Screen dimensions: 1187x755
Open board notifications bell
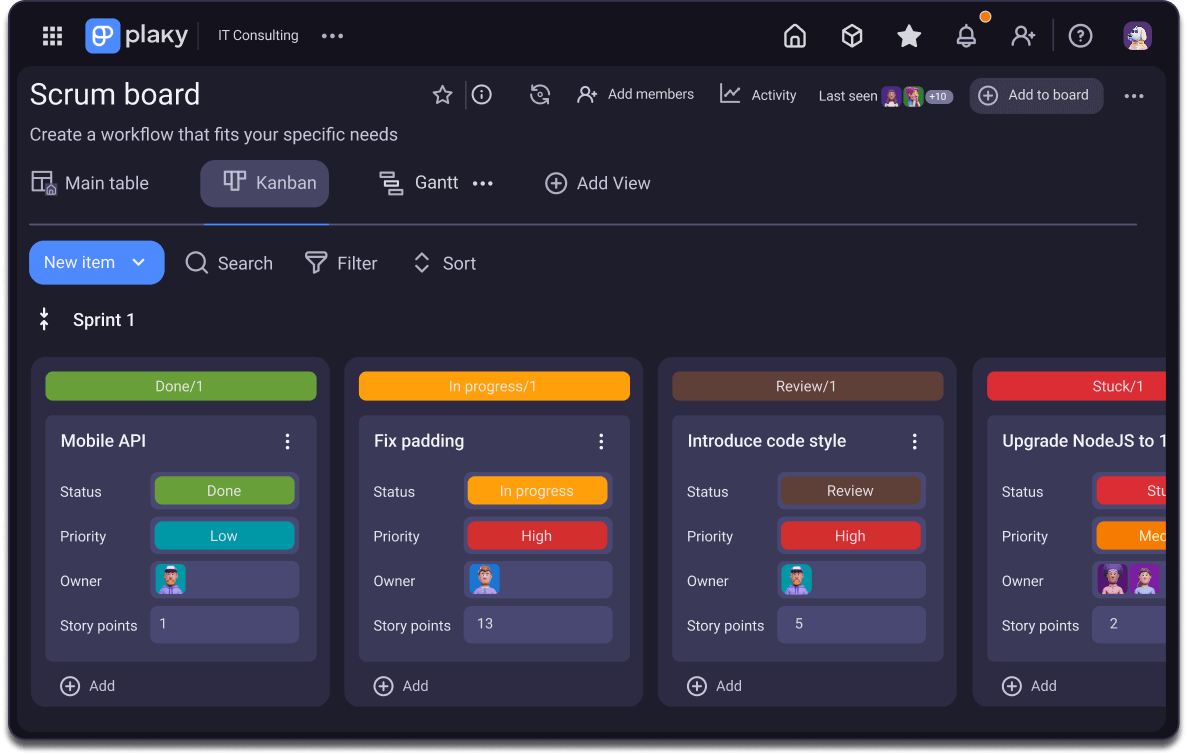tap(966, 35)
